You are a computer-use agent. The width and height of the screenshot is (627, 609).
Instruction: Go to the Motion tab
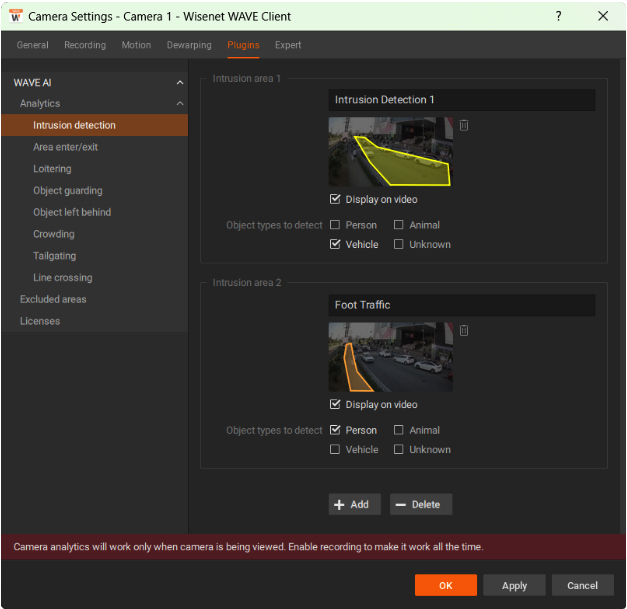coord(136,45)
